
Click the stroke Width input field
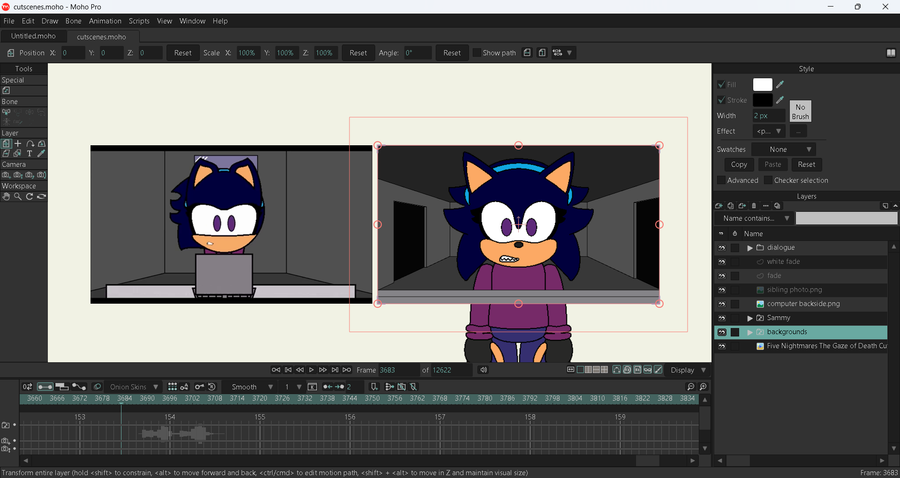tap(769, 115)
